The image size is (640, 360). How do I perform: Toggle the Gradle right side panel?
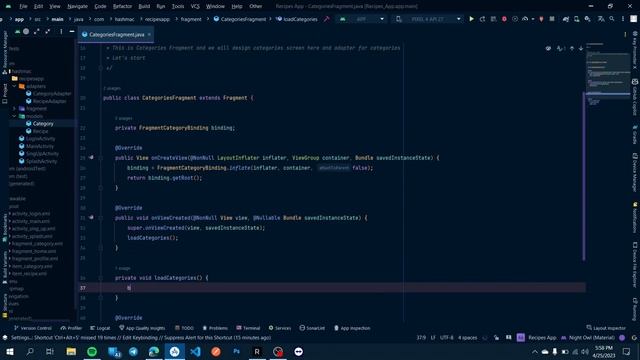[x=635, y=135]
